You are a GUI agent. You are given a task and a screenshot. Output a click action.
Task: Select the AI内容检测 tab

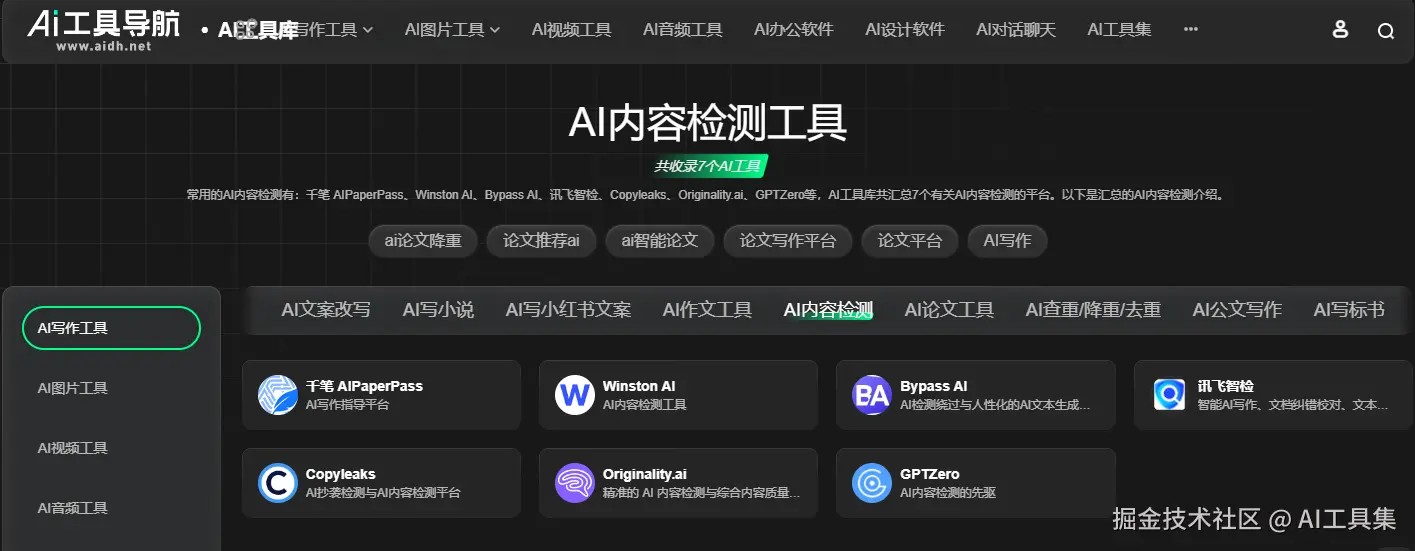tap(828, 310)
